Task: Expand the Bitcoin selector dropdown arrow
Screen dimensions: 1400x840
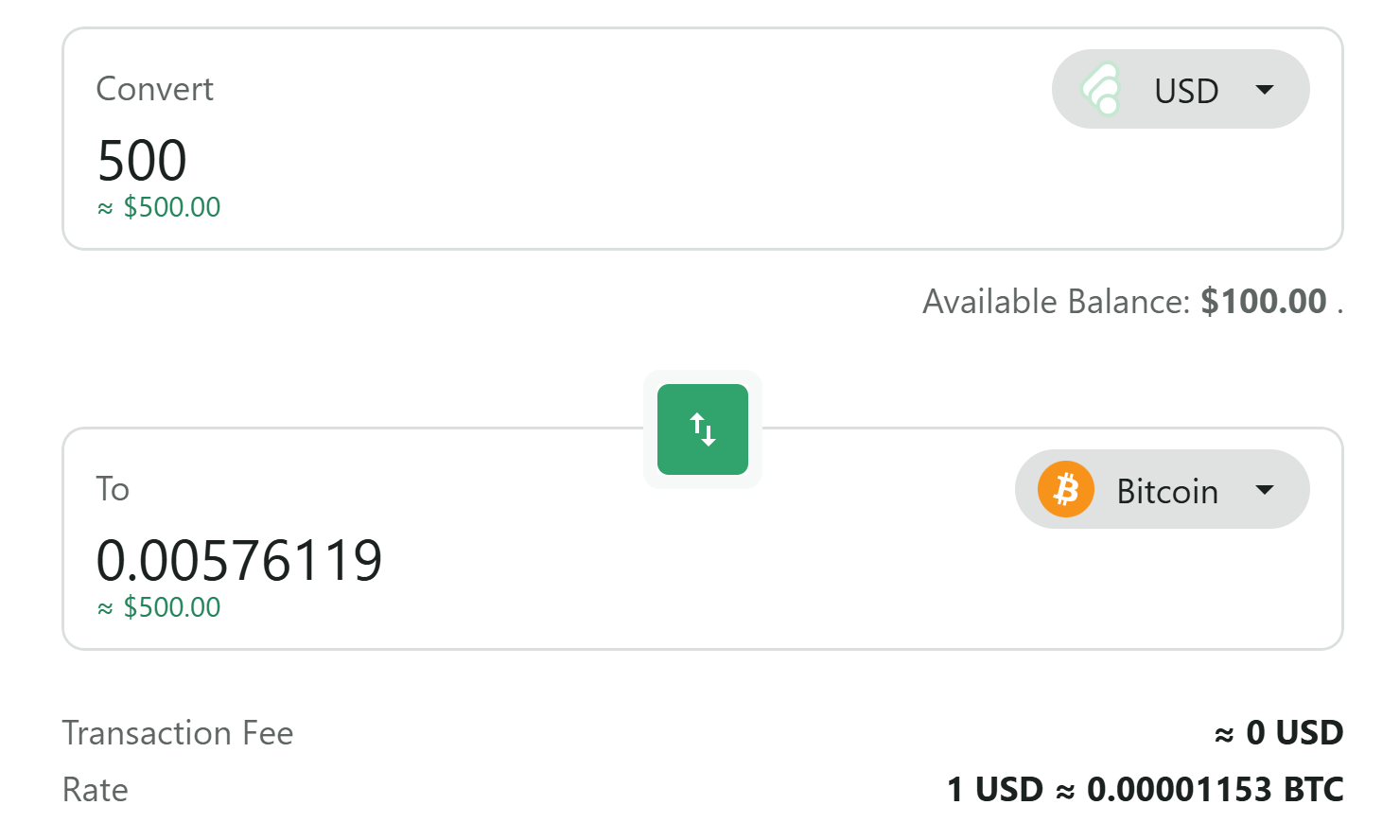Action: point(1265,490)
